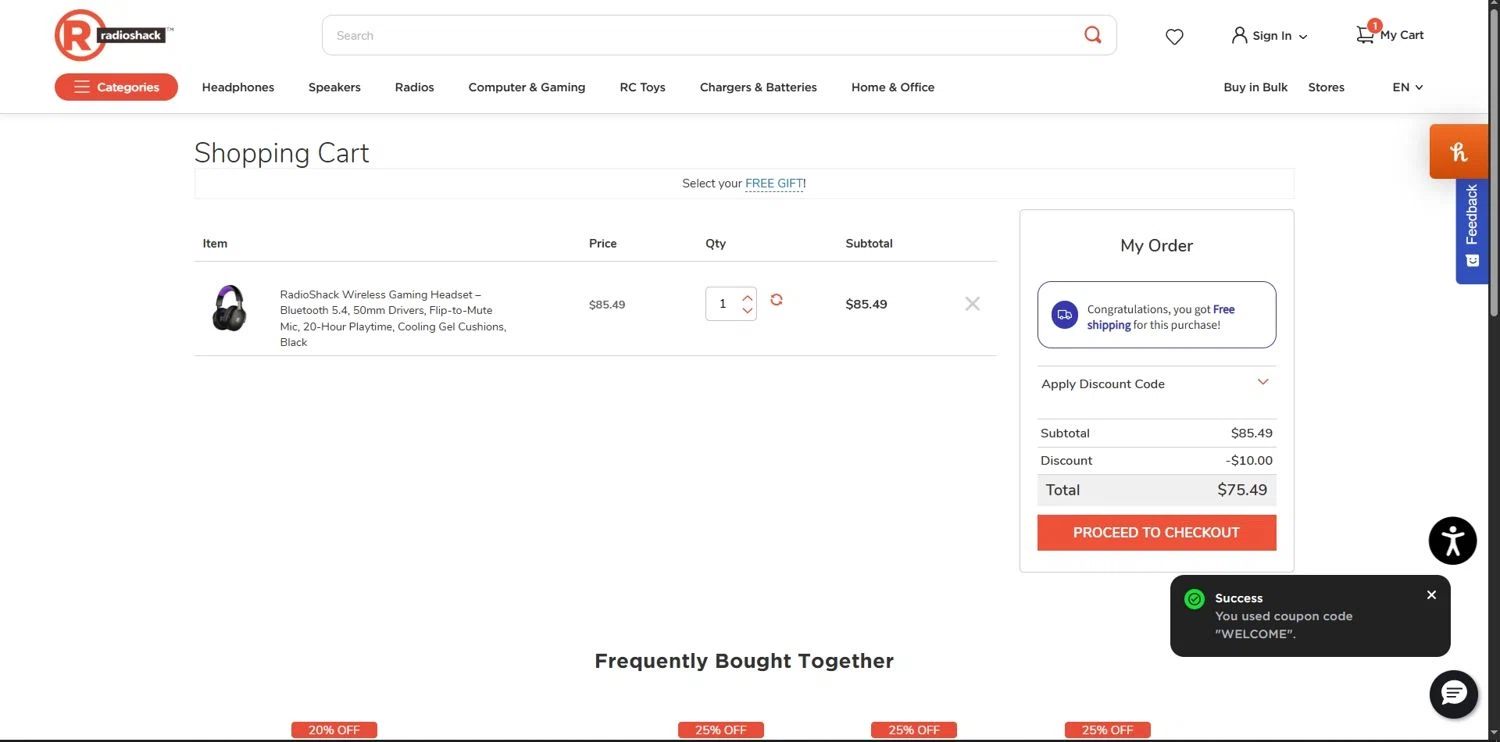Click the headset price $85.49 in Price column

pyautogui.click(x=607, y=304)
